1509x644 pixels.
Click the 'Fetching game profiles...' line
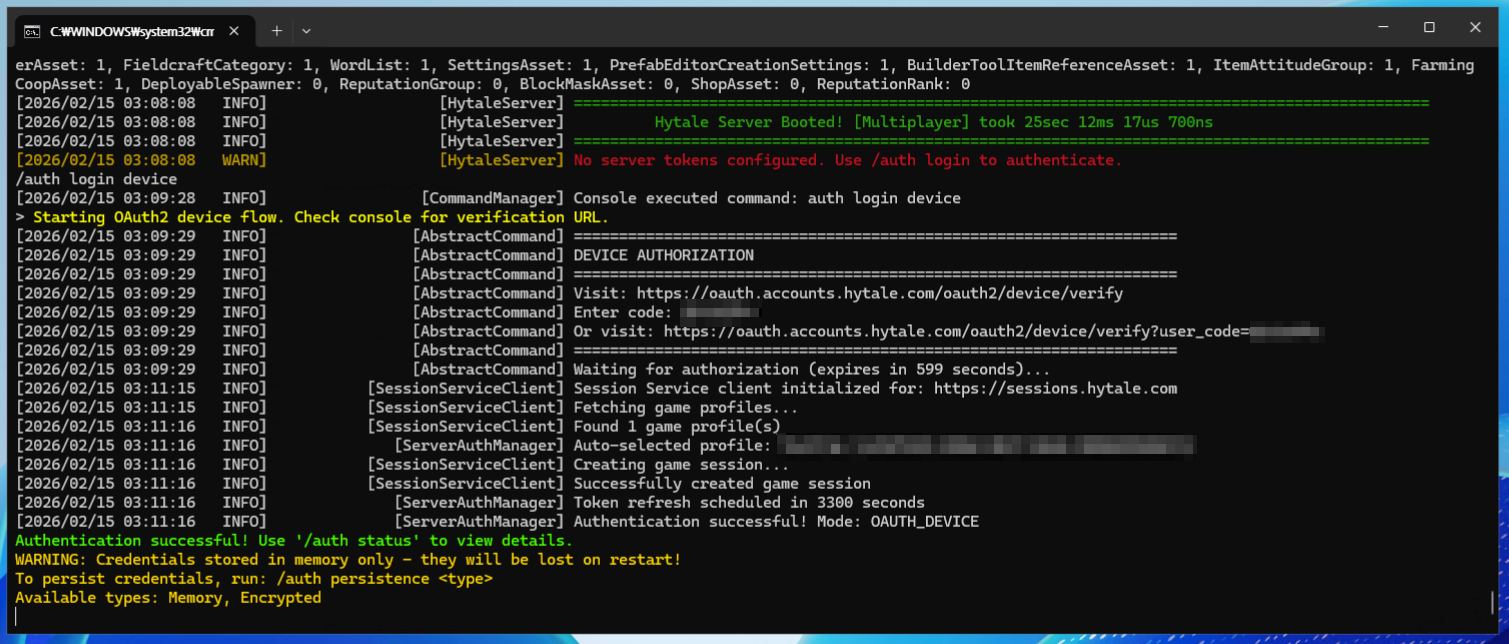tap(686, 408)
